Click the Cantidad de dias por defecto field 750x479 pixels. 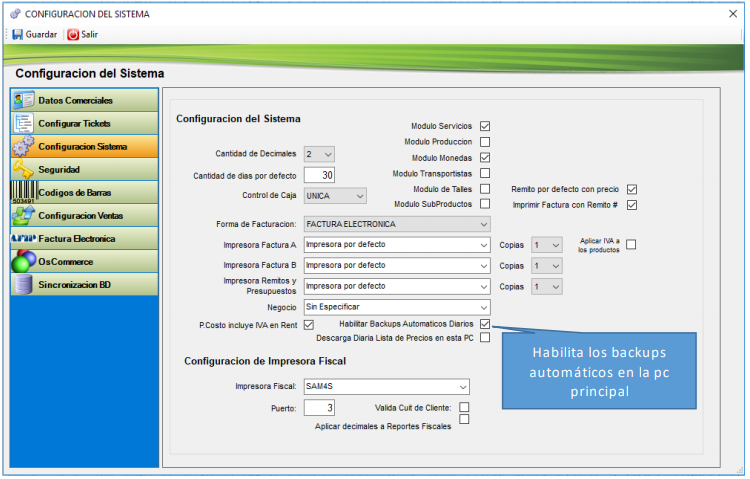(319, 175)
